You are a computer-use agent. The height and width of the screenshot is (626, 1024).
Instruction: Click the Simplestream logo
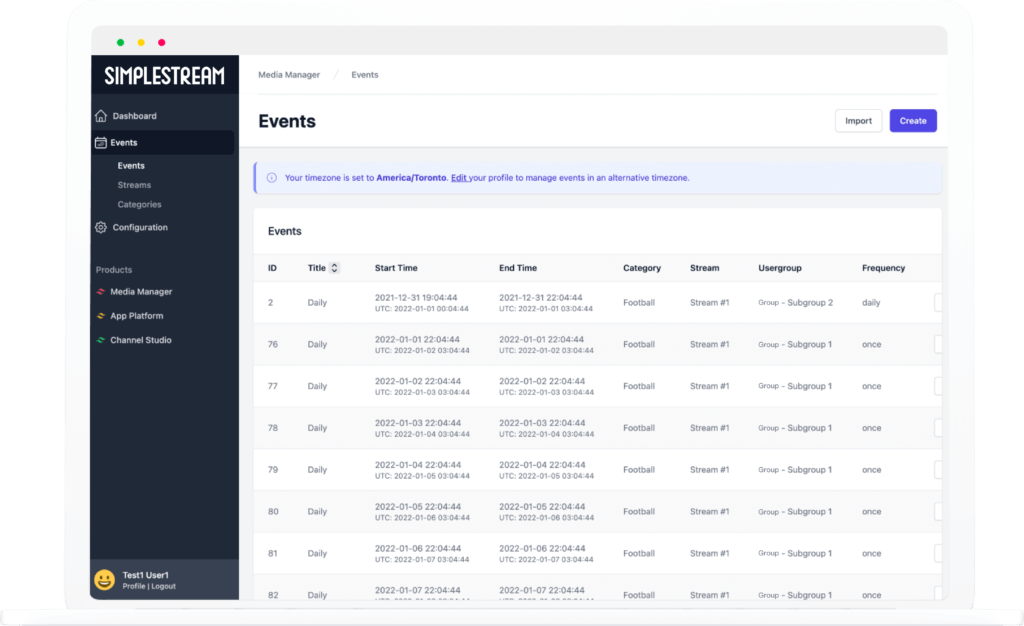(x=164, y=76)
